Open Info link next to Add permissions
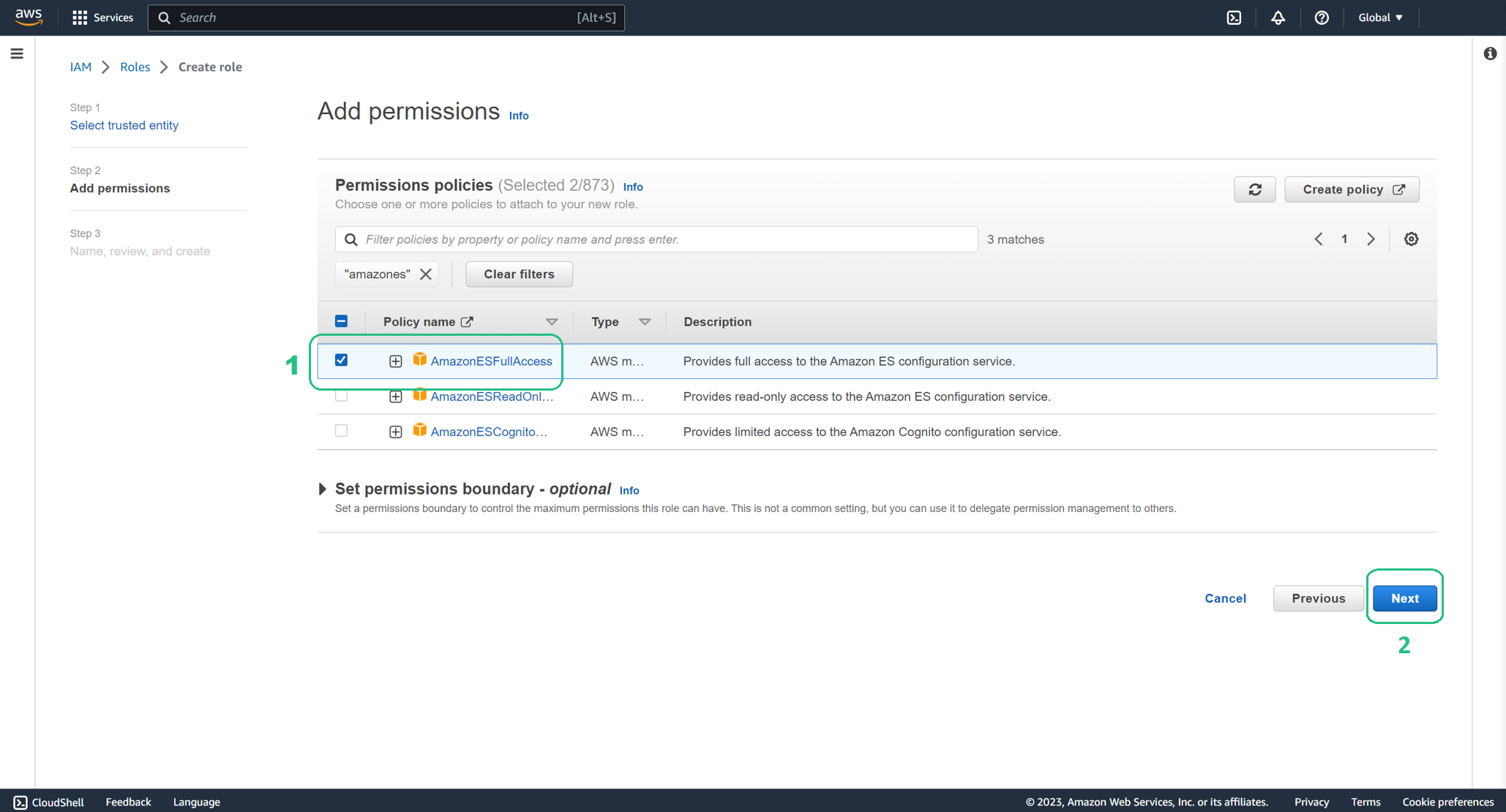The height and width of the screenshot is (812, 1506). [518, 116]
